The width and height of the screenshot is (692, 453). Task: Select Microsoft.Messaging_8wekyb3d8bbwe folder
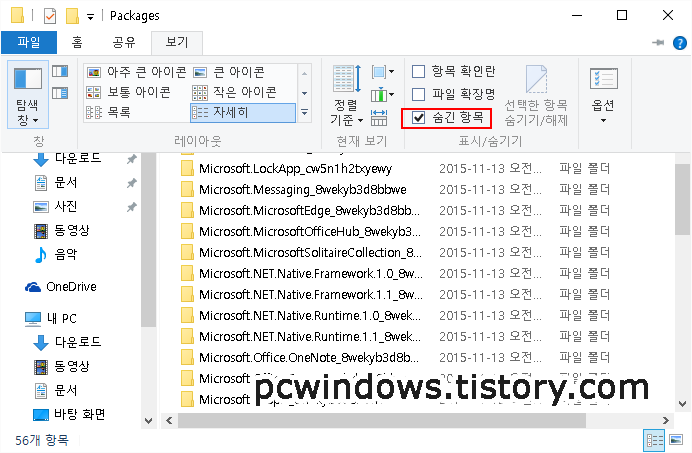tap(303, 190)
